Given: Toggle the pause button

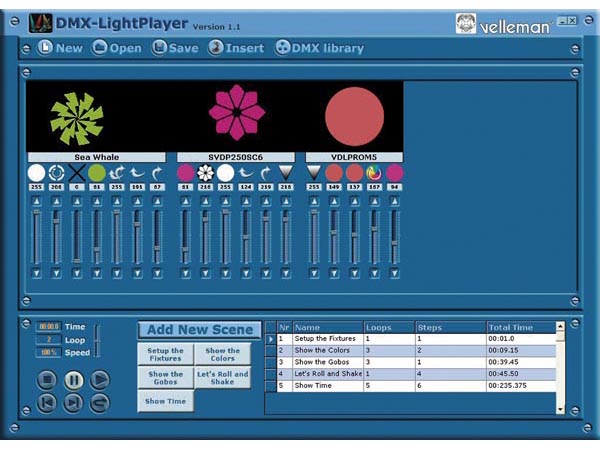Looking at the screenshot, I should click(73, 380).
